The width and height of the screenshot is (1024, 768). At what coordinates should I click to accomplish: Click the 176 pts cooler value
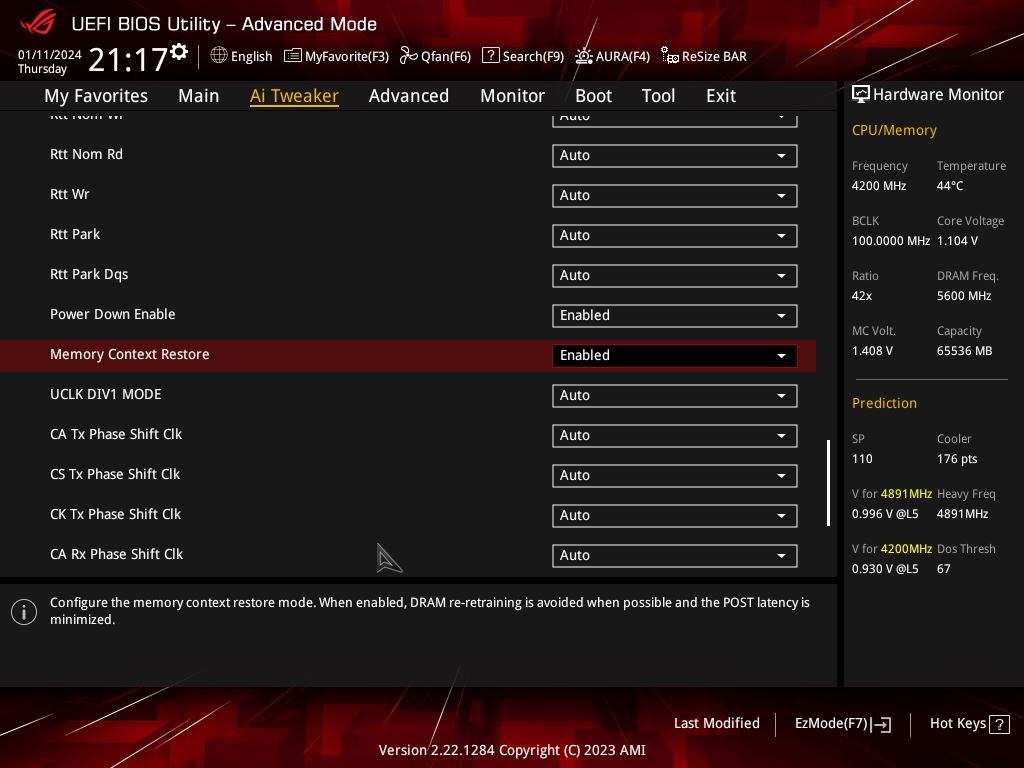957,458
